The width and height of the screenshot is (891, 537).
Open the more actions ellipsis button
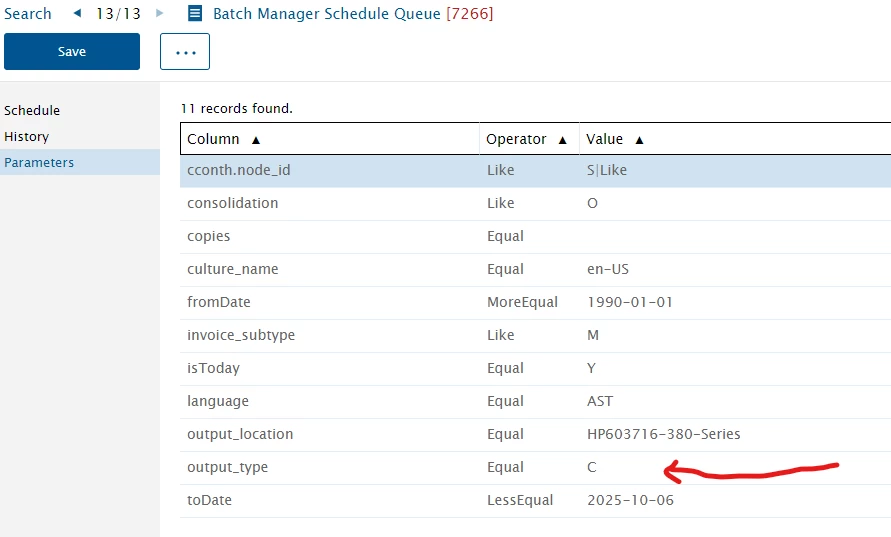click(x=185, y=52)
